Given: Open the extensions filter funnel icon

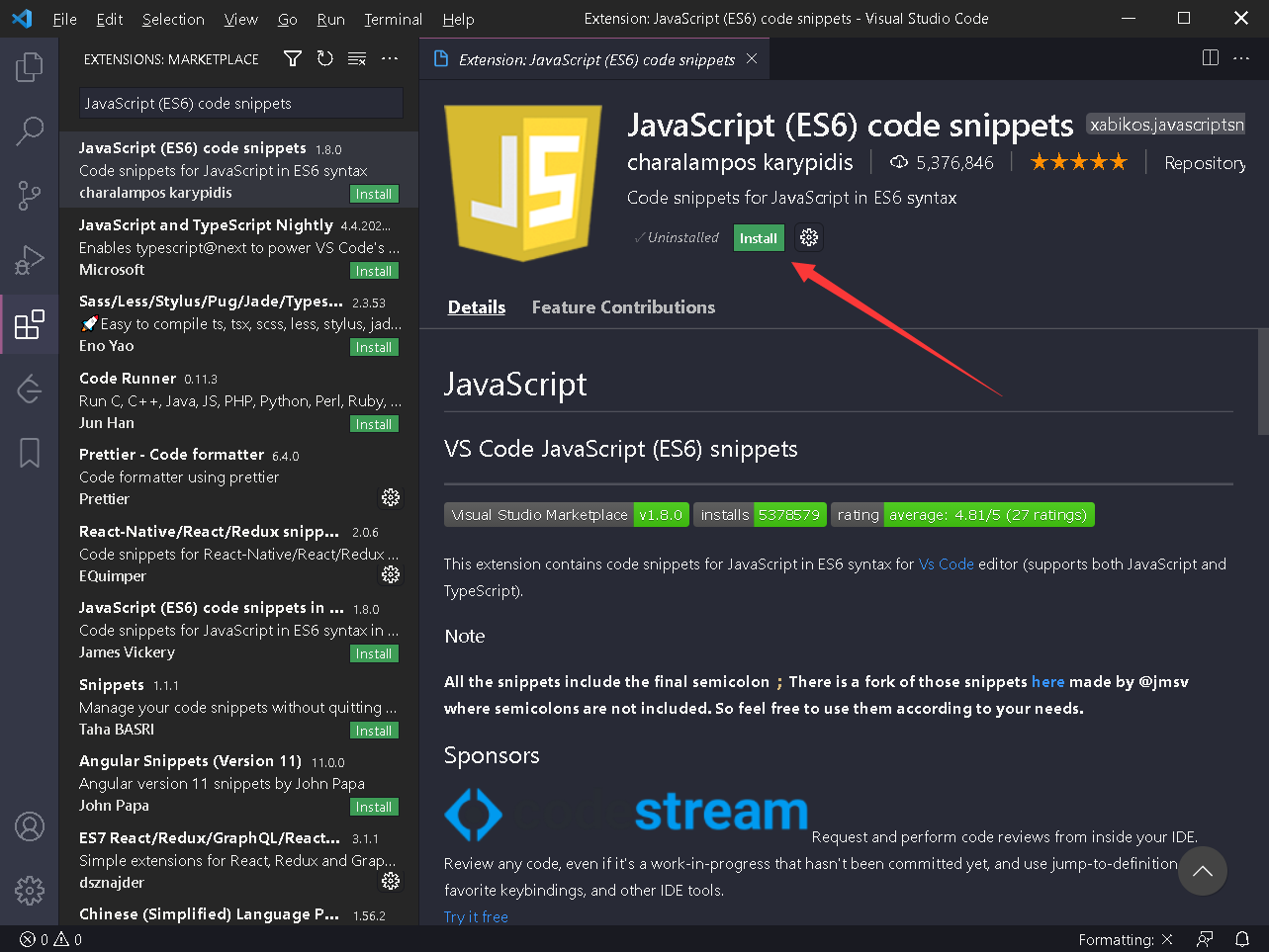Looking at the screenshot, I should tap(293, 59).
